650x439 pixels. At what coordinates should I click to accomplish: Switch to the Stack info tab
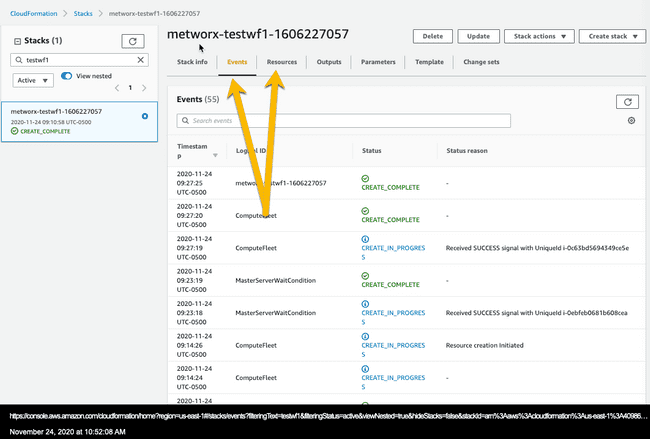pos(192,62)
